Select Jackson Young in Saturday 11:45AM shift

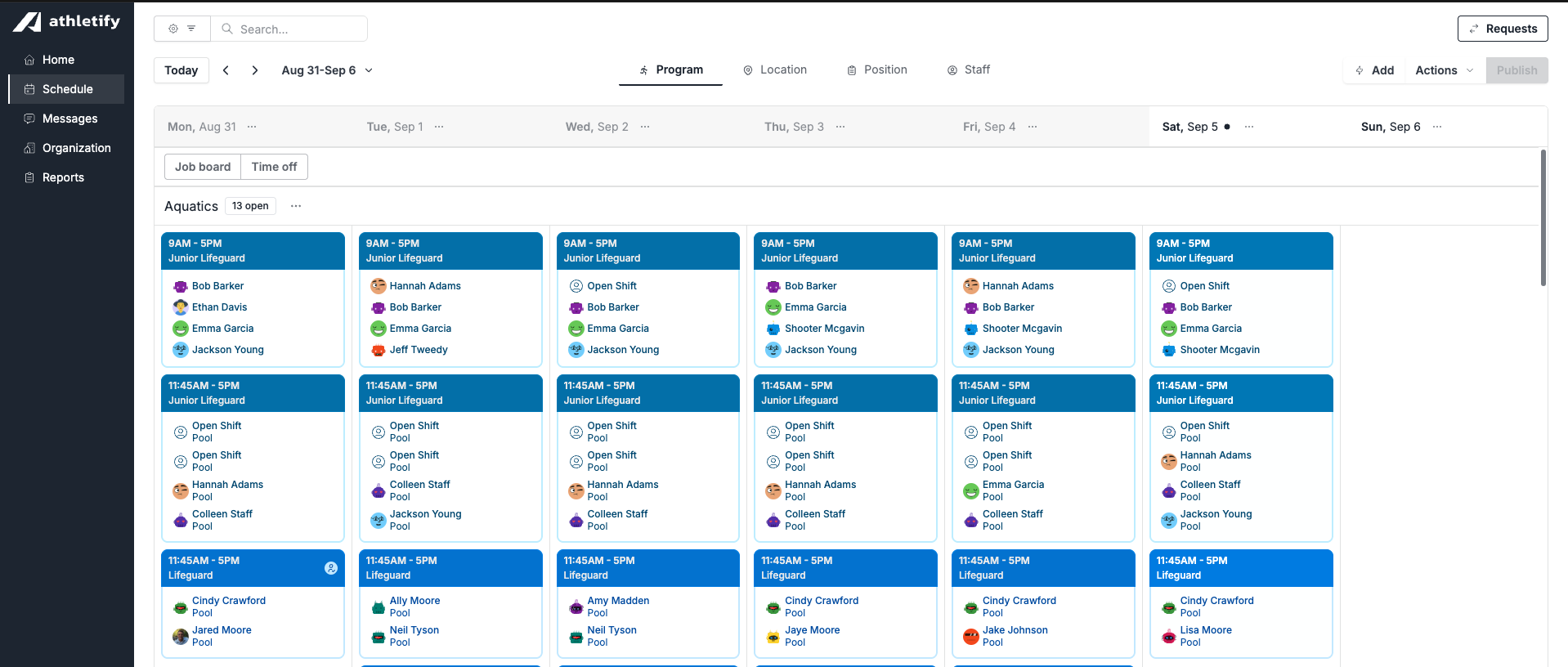[x=1216, y=520]
